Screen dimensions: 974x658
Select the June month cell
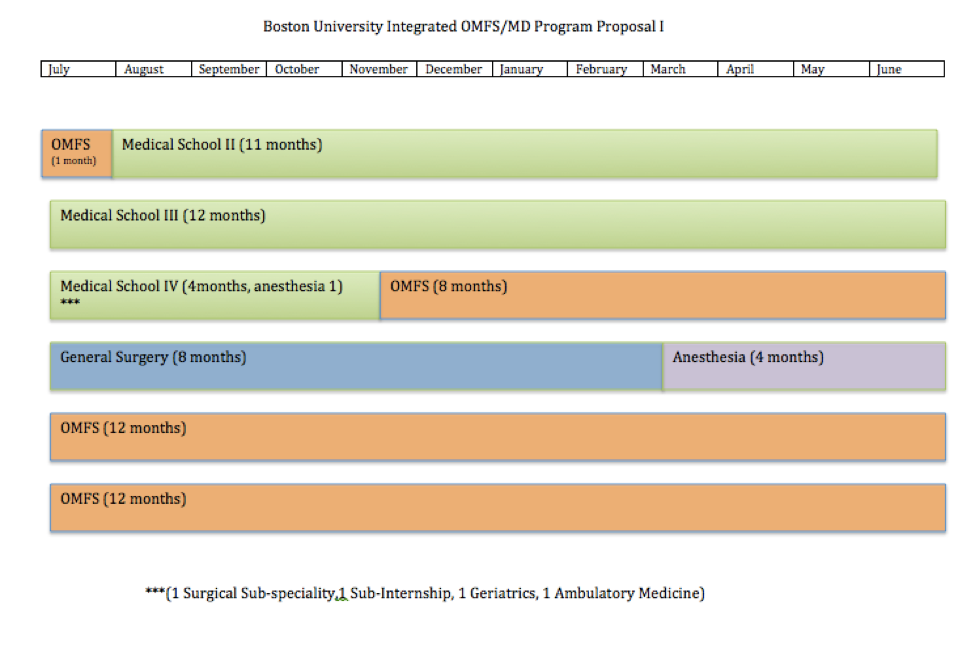(906, 69)
